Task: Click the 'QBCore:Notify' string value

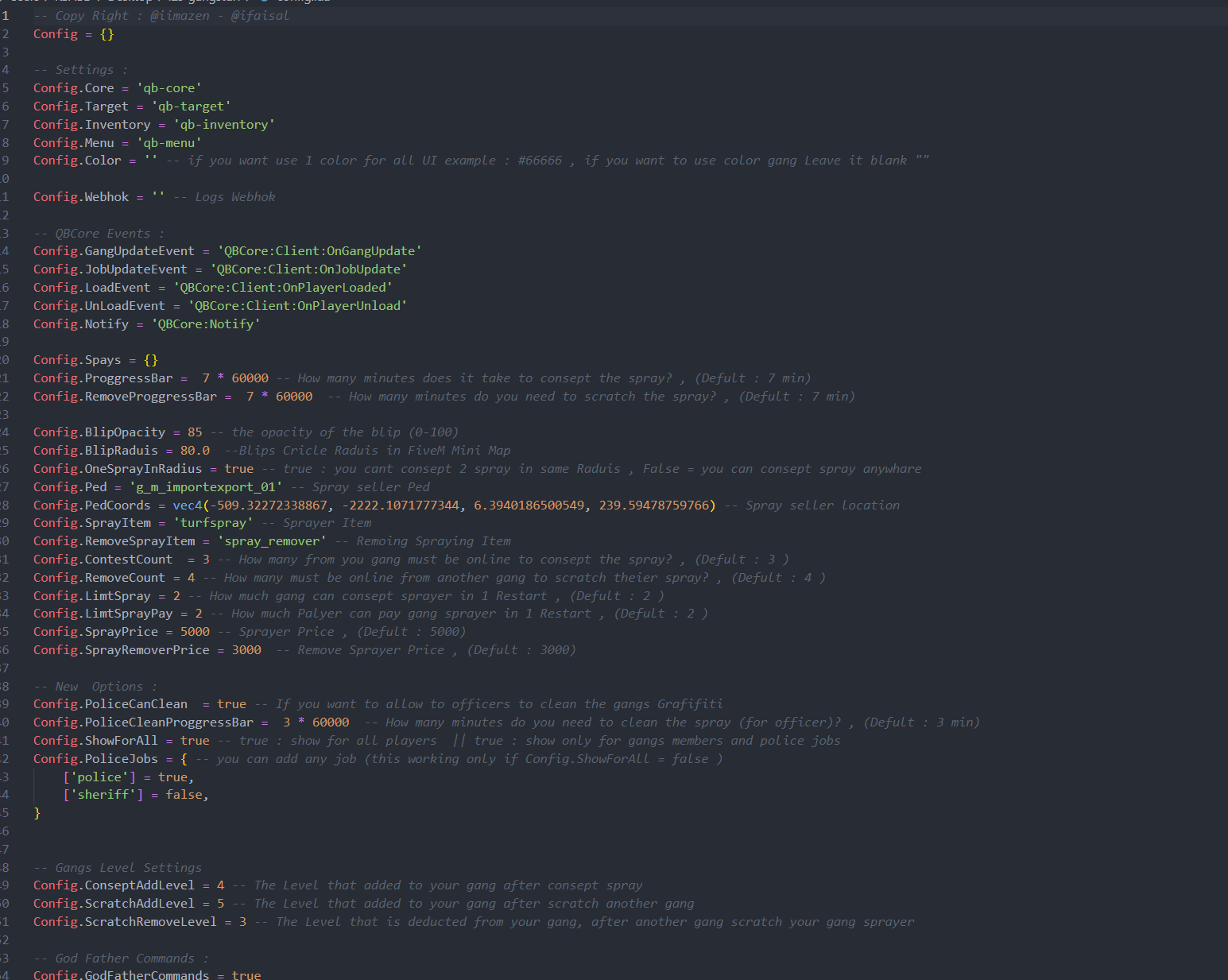Action: coord(206,324)
